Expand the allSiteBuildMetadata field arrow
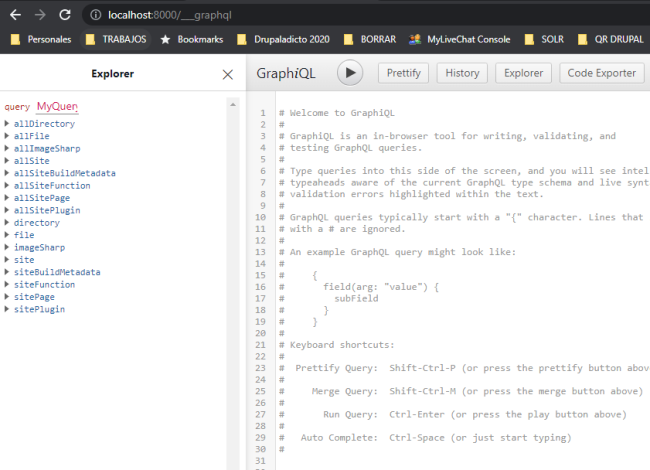Screen dimensions: 650x470 (x=7, y=173)
